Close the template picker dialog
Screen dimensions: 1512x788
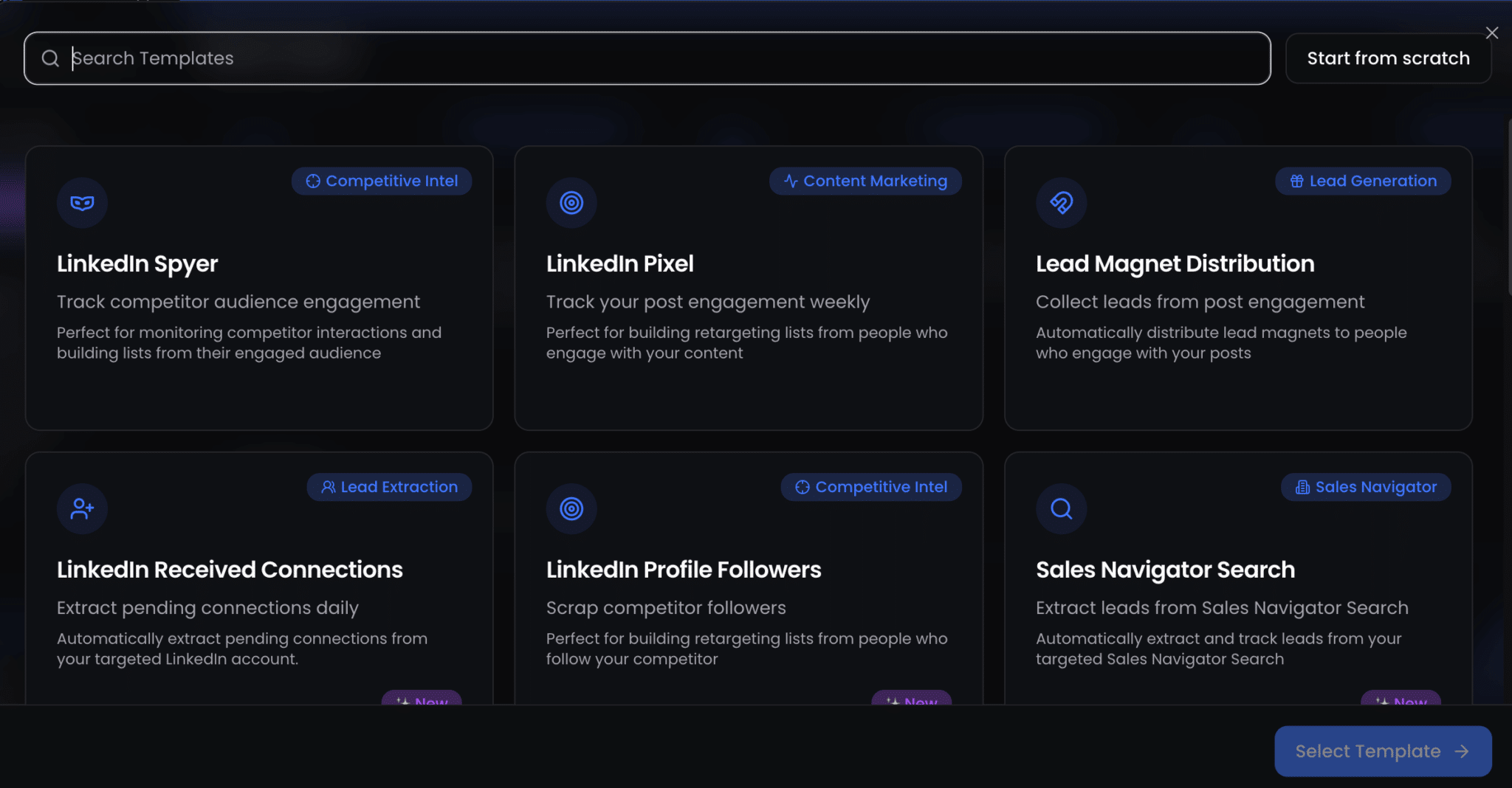[x=1492, y=33]
